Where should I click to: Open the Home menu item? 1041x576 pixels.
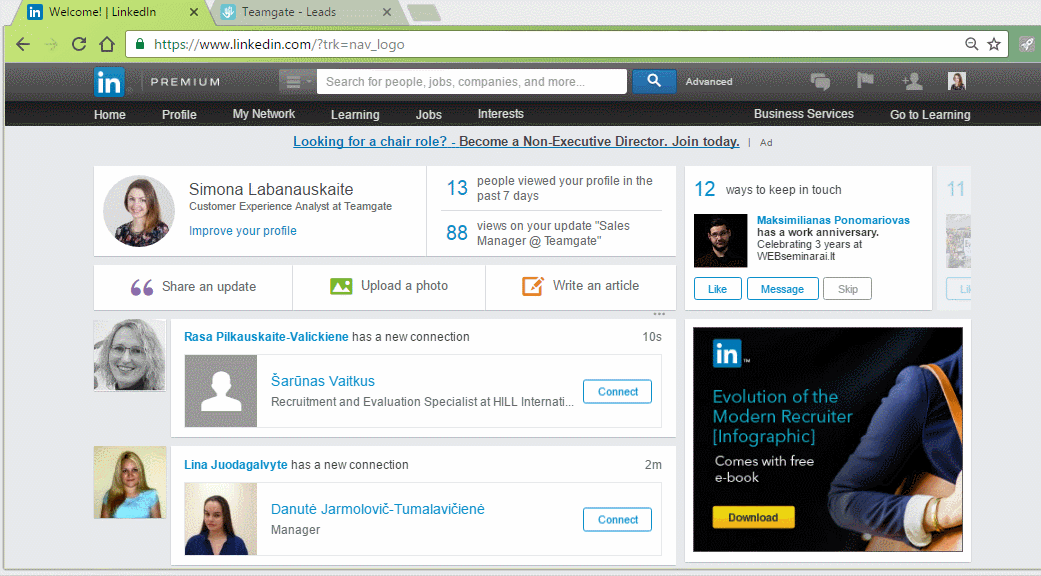point(110,114)
